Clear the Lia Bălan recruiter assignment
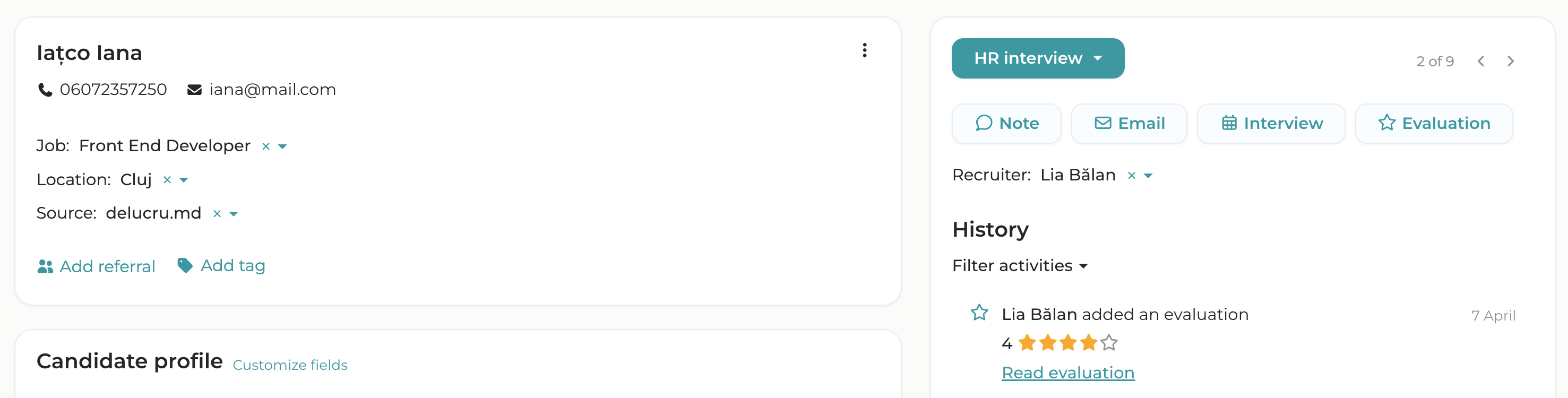Viewport: 1568px width, 398px height. click(1132, 176)
